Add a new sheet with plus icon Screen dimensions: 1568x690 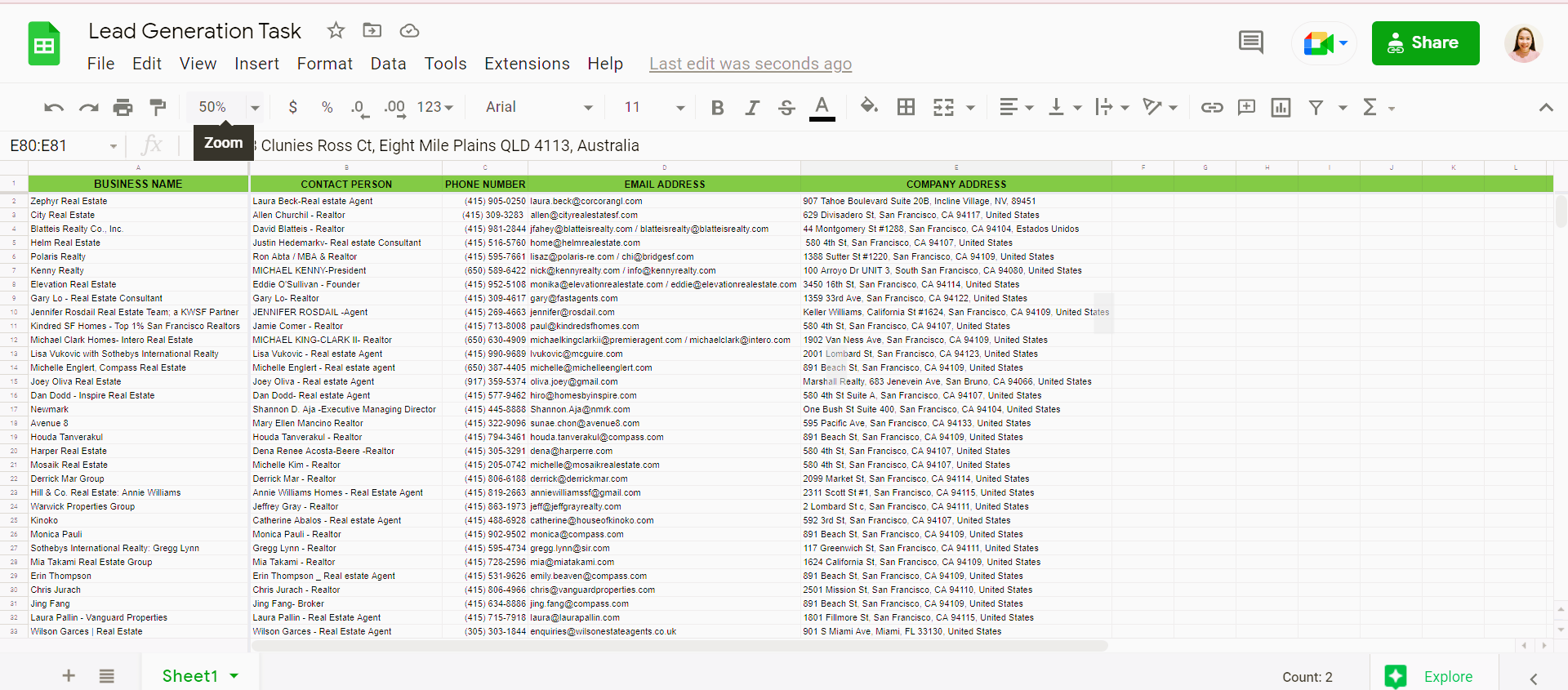pos(69,676)
